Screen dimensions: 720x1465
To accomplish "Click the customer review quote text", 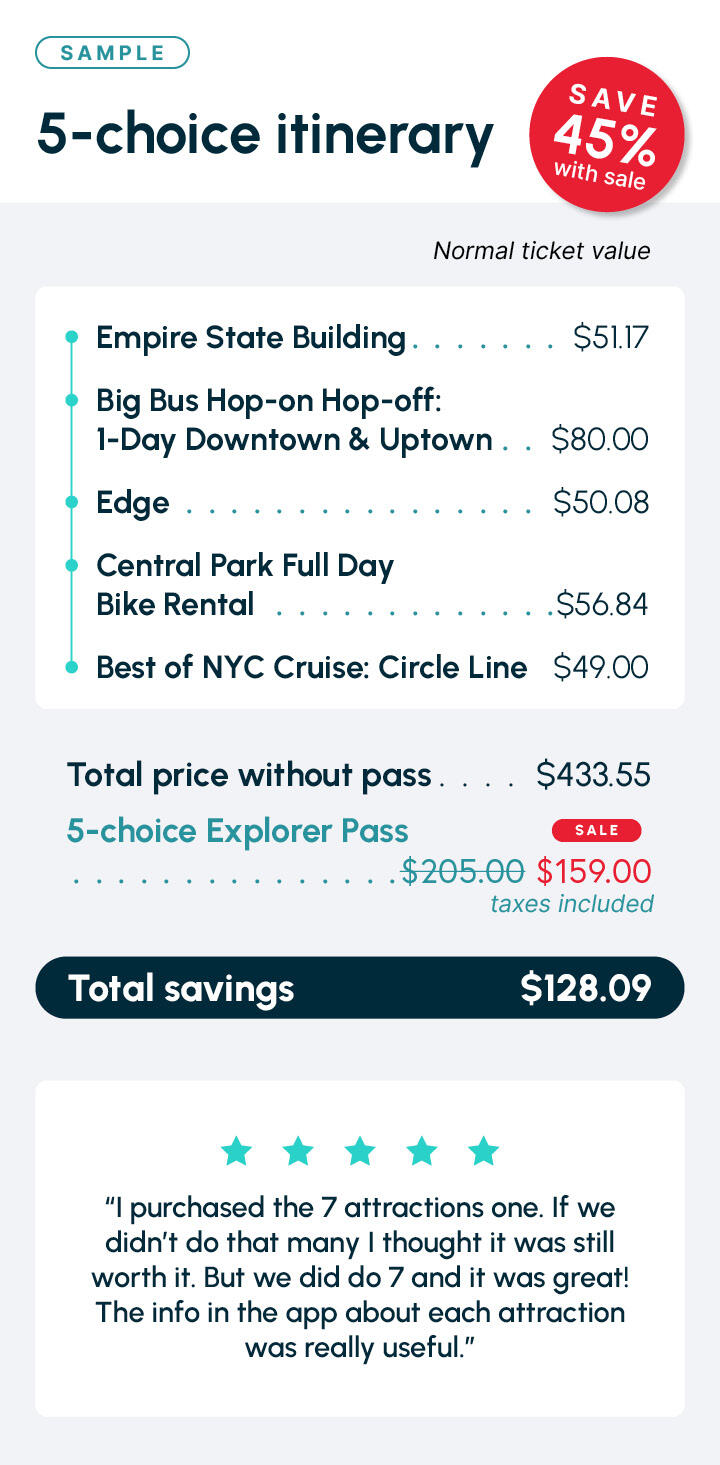I will (x=360, y=1277).
